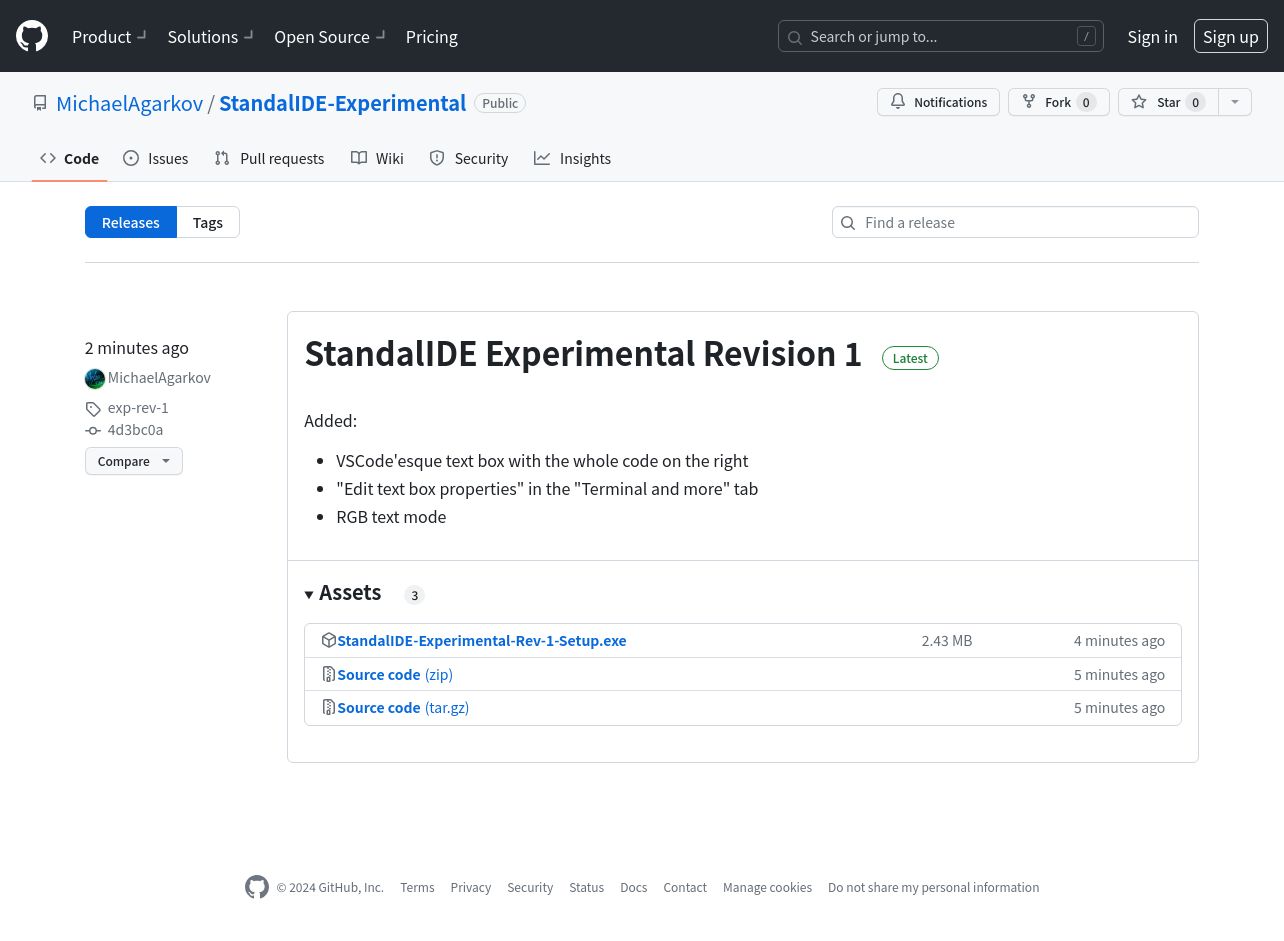Viewport: 1284px width, 941px height.
Task: Open the Privacy footer link
Action: (x=470, y=887)
